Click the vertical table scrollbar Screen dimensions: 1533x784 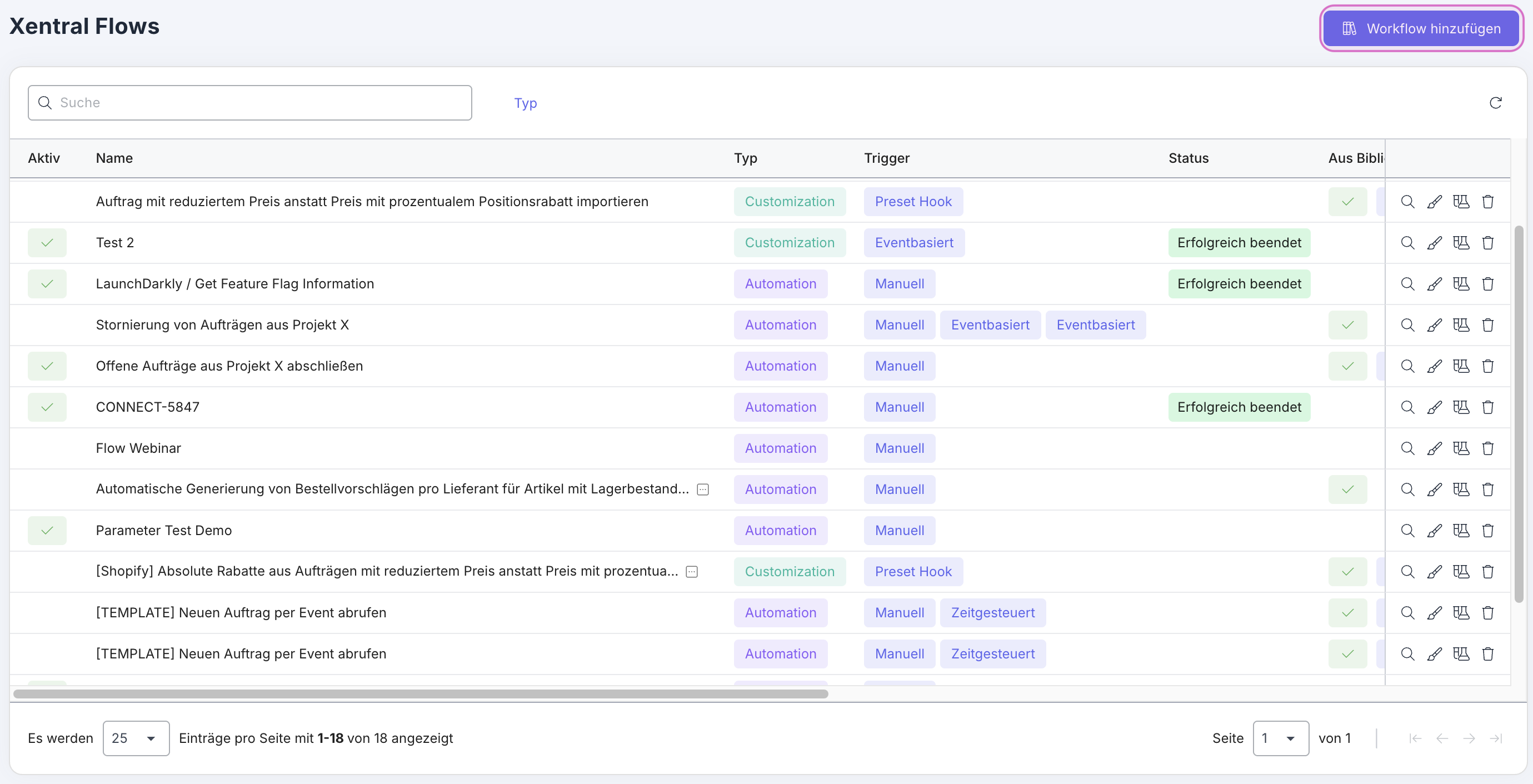point(1519,415)
